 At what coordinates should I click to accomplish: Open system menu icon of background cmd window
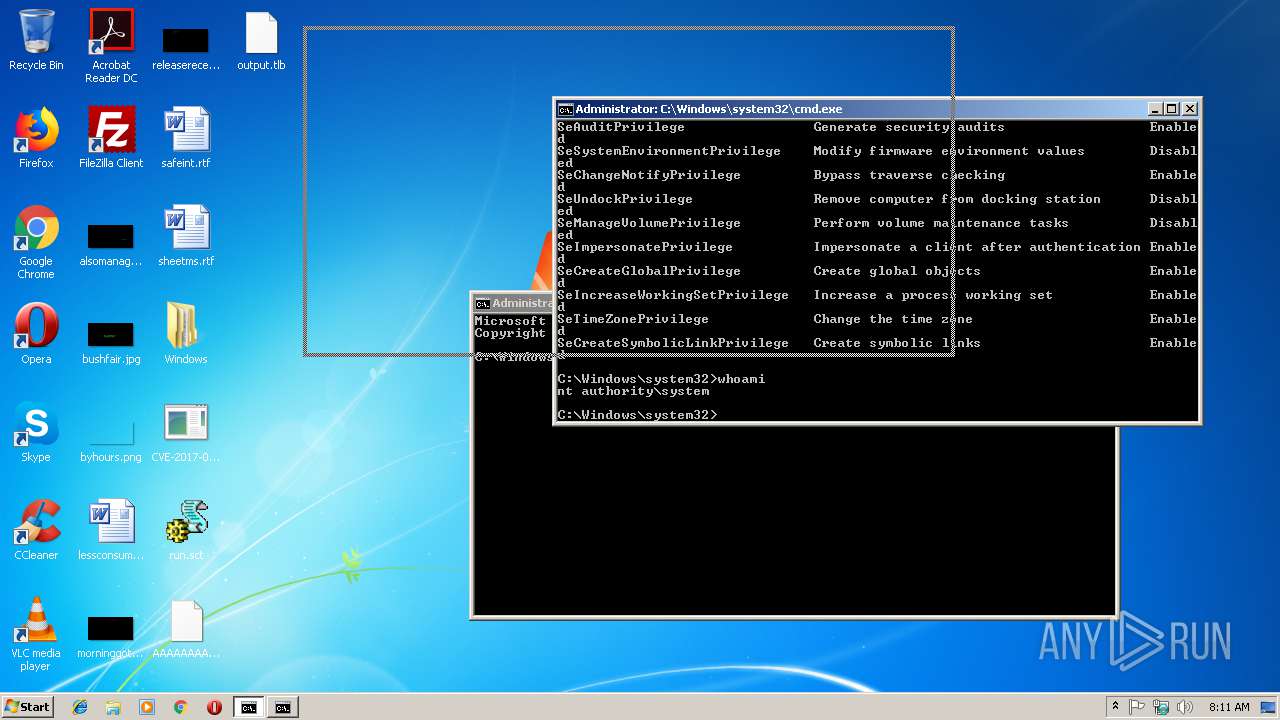pyautogui.click(x=482, y=303)
